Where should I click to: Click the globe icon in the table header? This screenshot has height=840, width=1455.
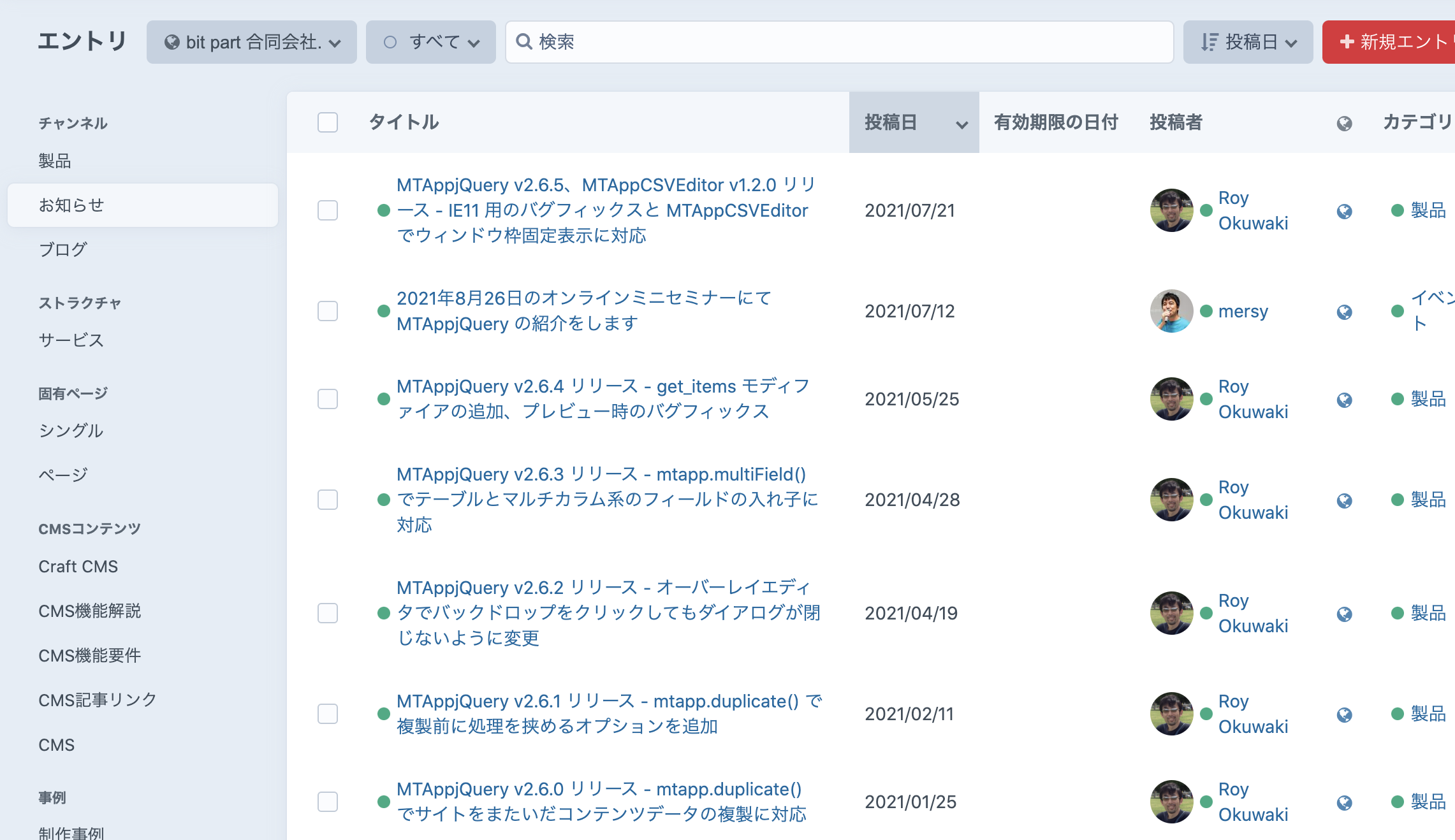pyautogui.click(x=1344, y=123)
